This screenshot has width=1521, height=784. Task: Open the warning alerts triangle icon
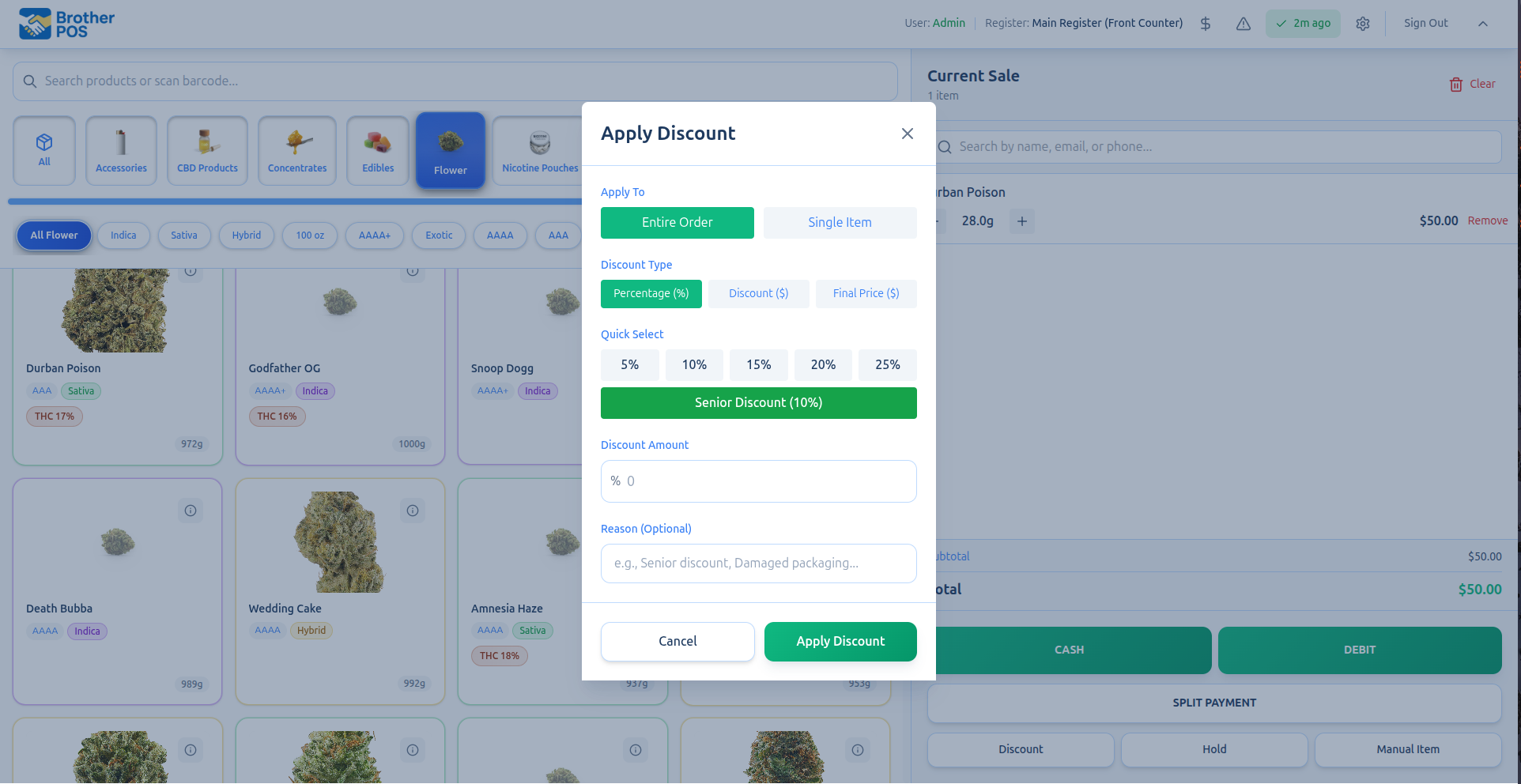pyautogui.click(x=1243, y=24)
